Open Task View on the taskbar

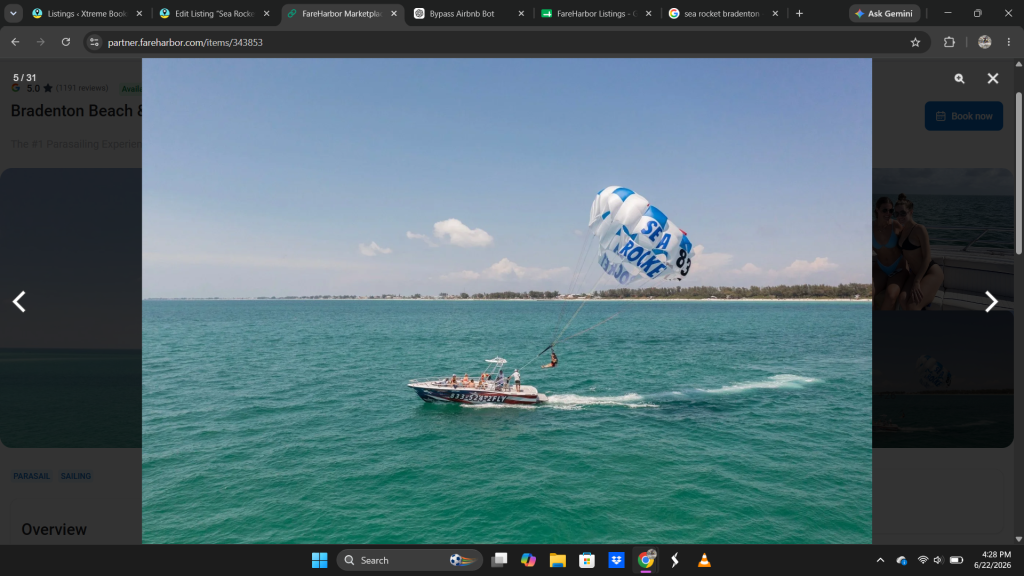pos(500,560)
